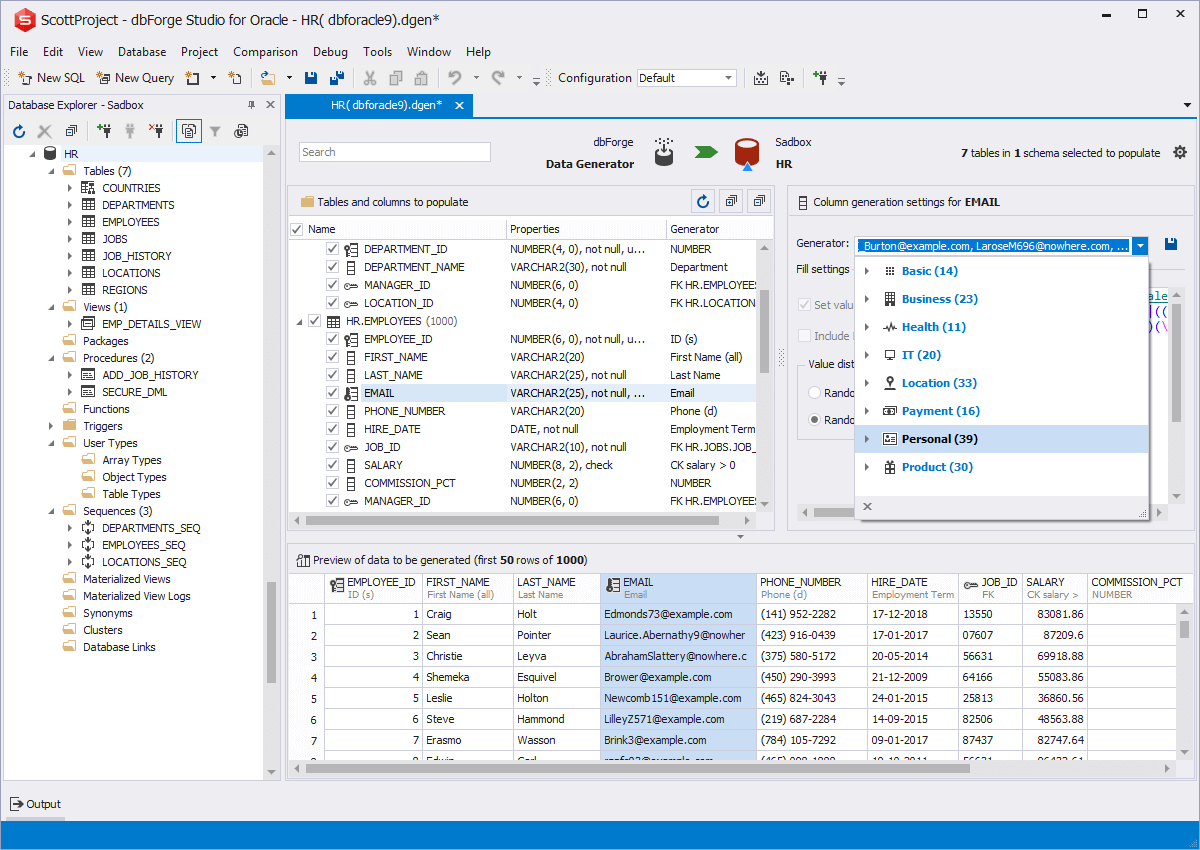Refresh the tables and columns list

click(704, 202)
